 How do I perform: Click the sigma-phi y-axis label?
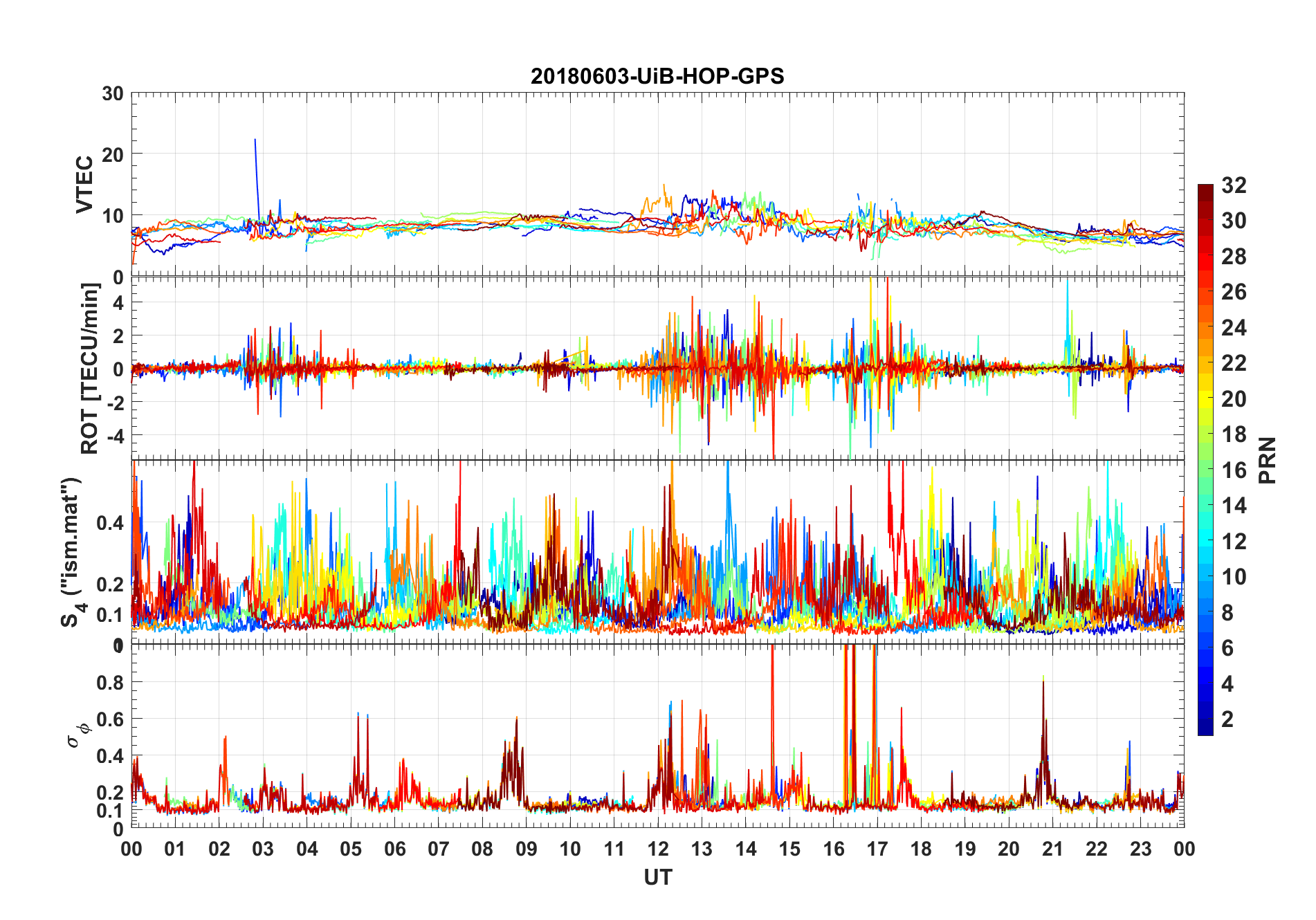pyautogui.click(x=77, y=735)
